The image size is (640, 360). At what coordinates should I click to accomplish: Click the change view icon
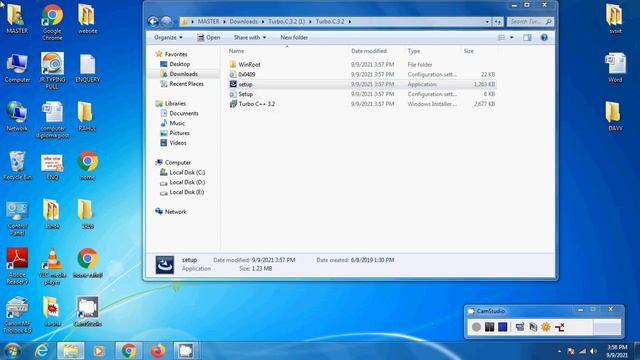502,38
